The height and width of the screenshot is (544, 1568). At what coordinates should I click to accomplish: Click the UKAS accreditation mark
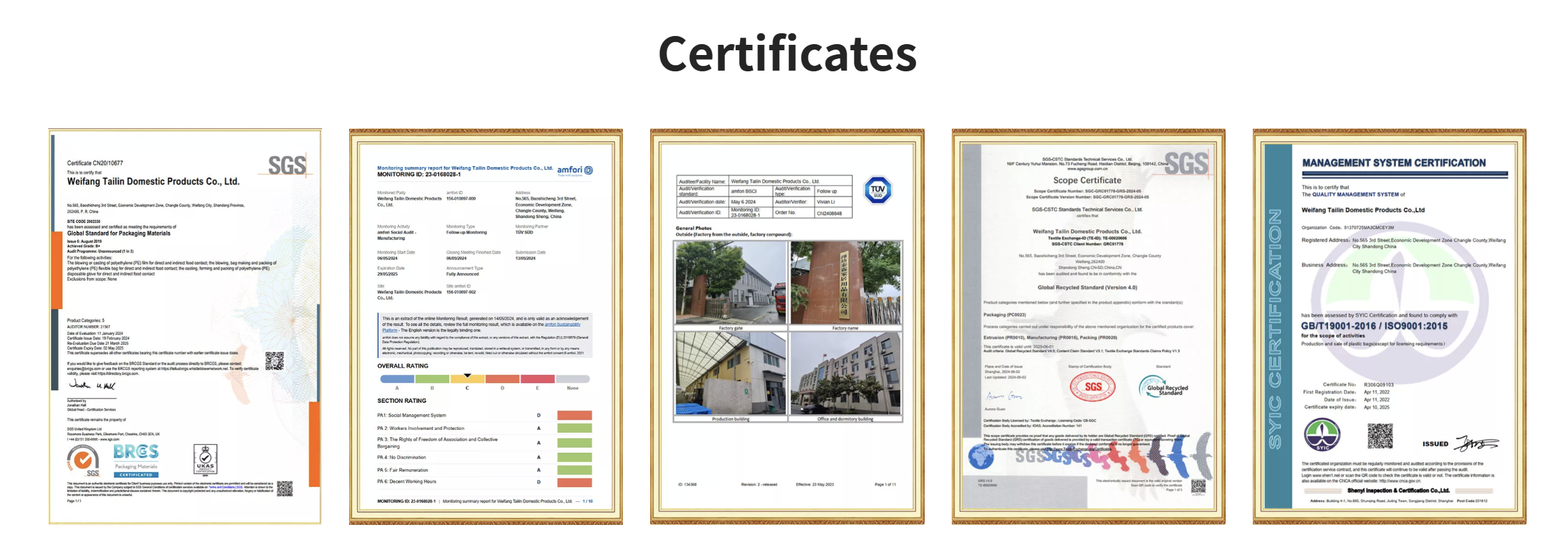point(205,460)
